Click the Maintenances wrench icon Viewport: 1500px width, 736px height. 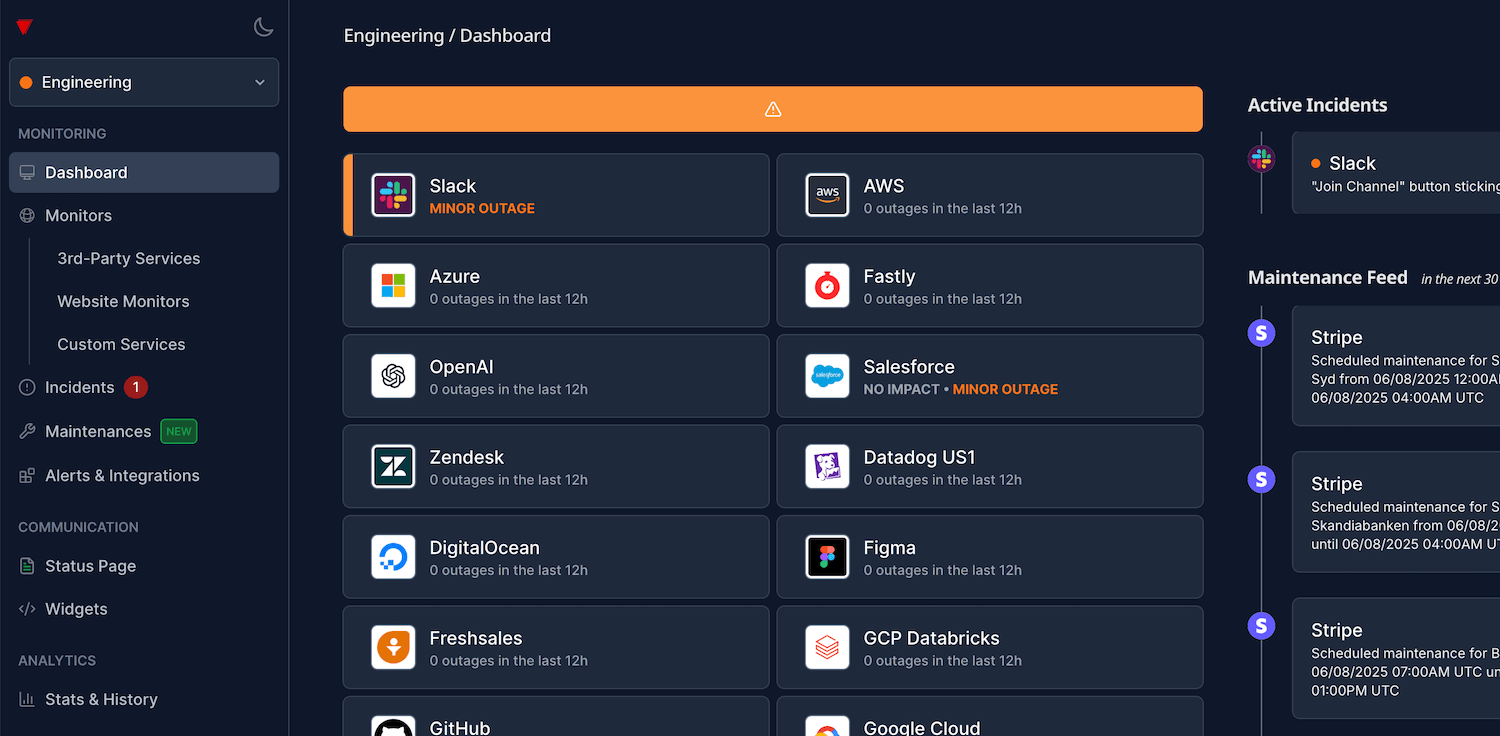(27, 431)
